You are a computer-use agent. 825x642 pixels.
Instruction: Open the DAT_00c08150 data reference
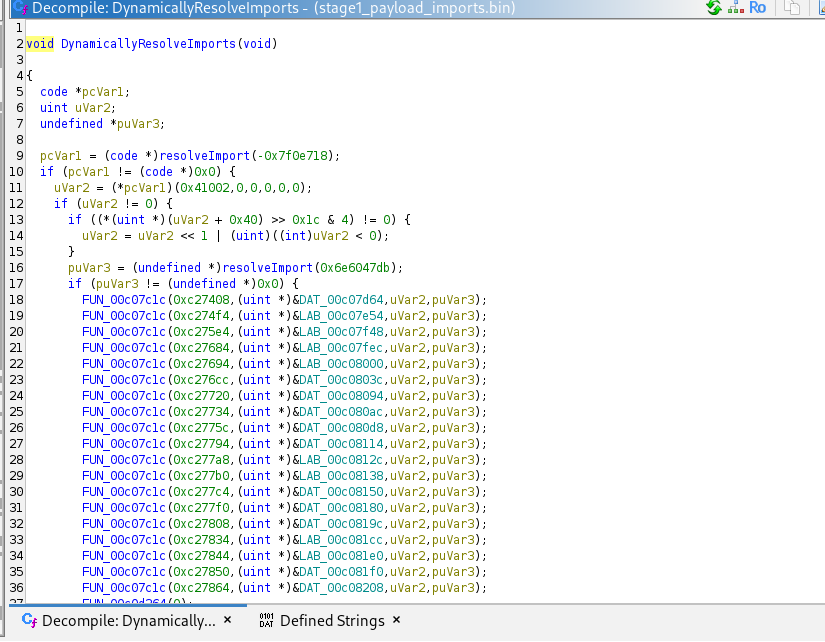341,491
